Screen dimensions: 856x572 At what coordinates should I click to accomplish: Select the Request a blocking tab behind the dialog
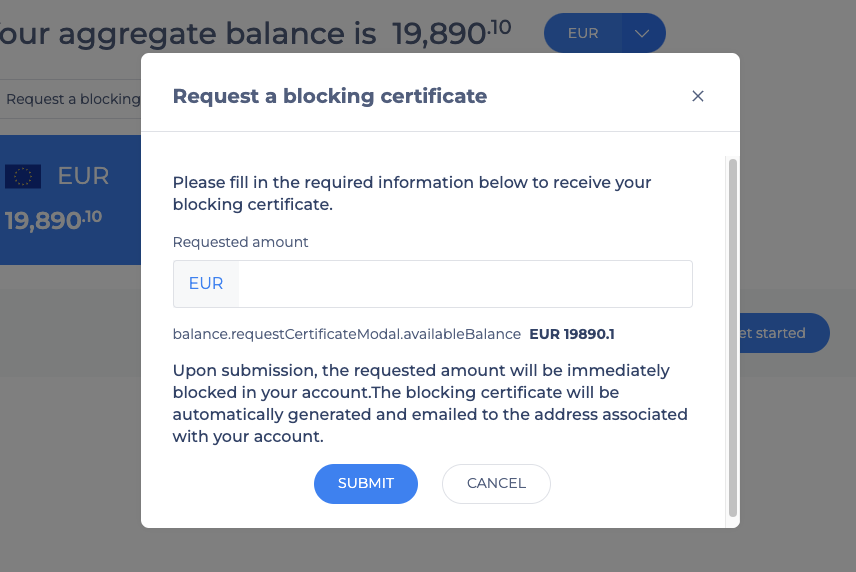click(73, 99)
